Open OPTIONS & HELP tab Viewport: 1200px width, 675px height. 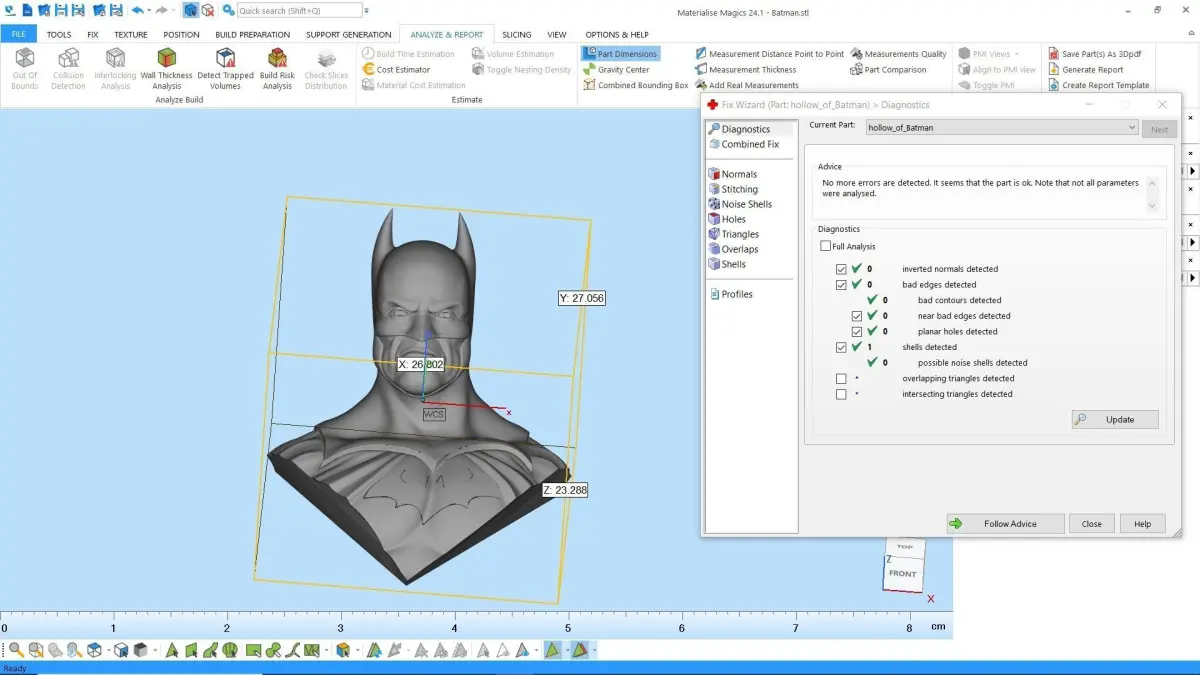[617, 34]
